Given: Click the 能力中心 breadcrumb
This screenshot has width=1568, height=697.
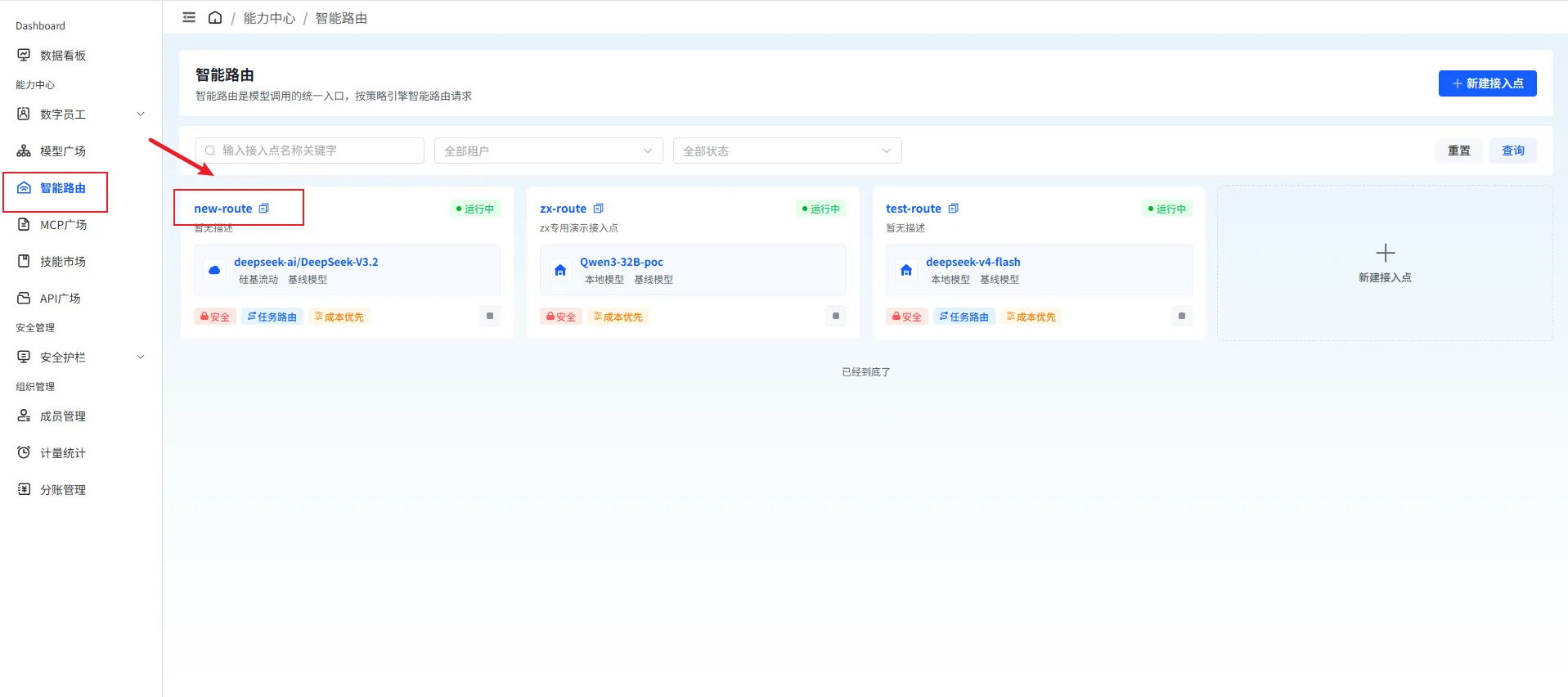Looking at the screenshot, I should [269, 18].
